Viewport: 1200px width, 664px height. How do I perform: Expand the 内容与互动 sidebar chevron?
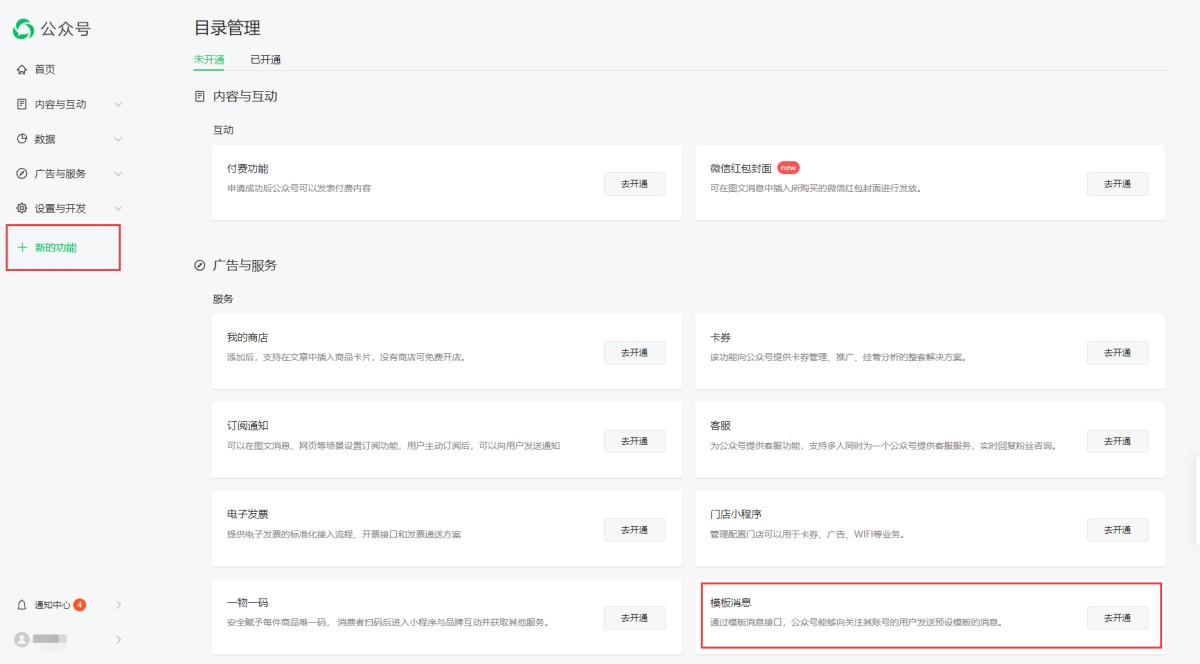(x=118, y=104)
